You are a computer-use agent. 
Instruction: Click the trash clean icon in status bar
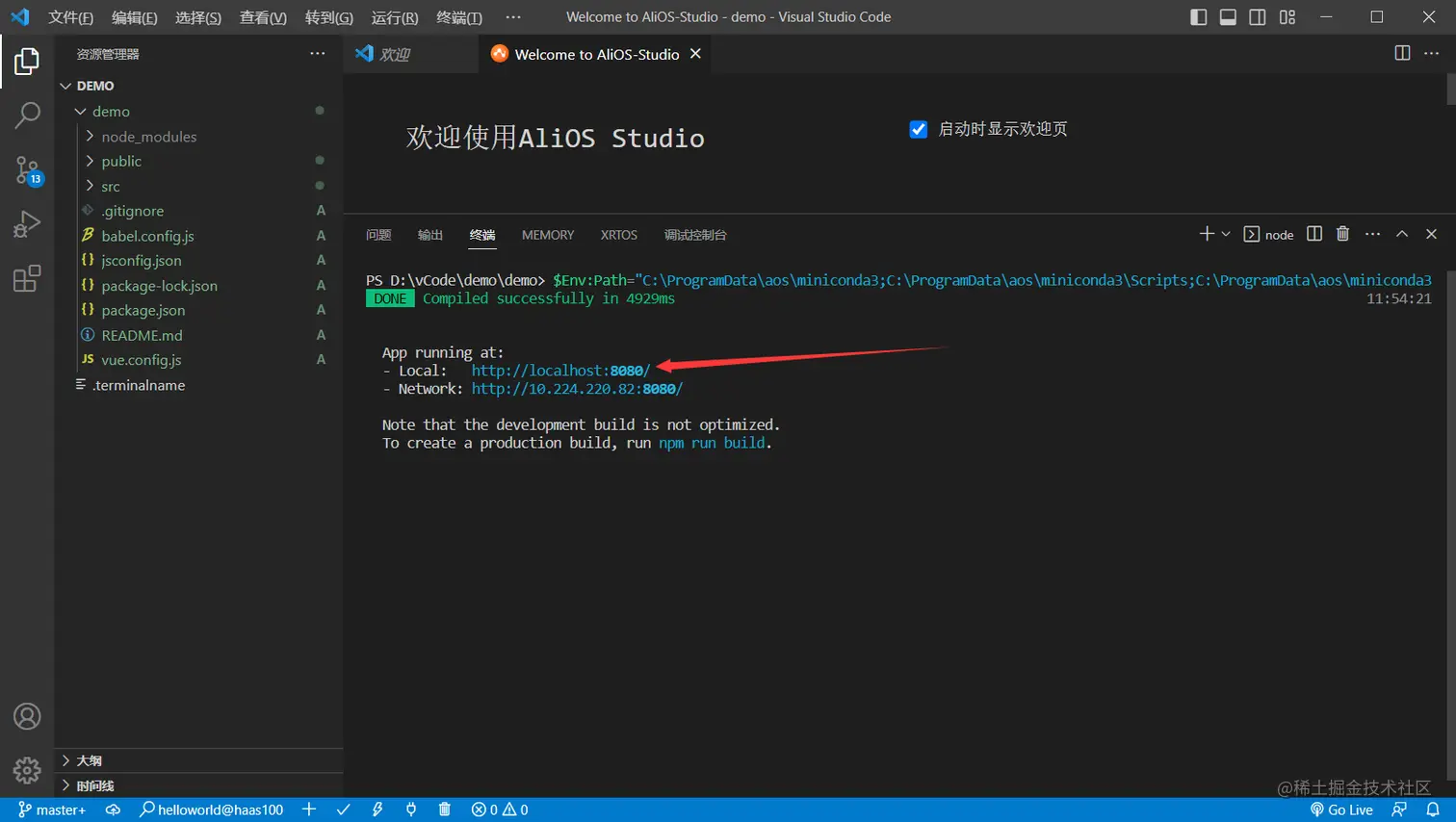coord(444,809)
